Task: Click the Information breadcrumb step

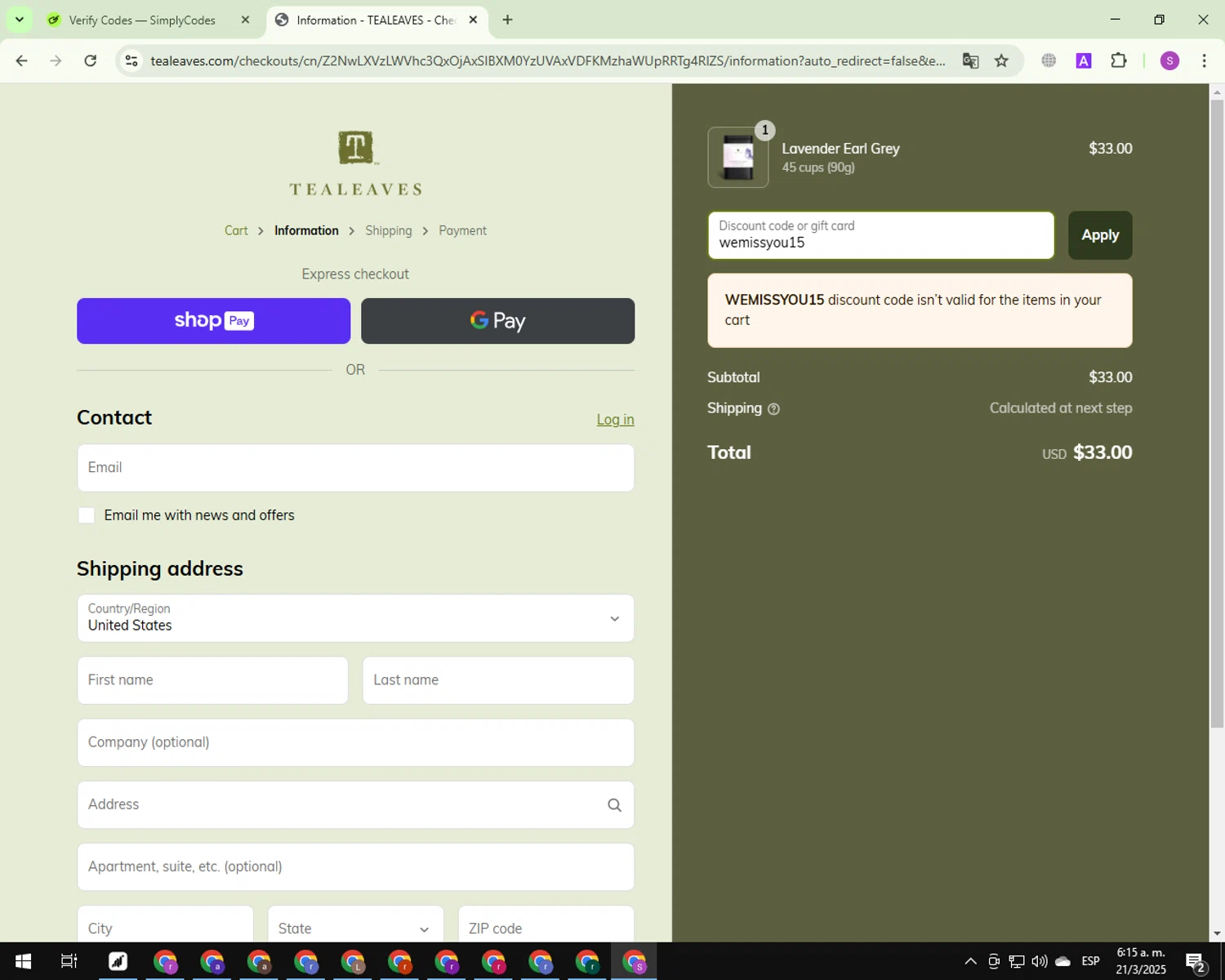Action: [x=306, y=230]
